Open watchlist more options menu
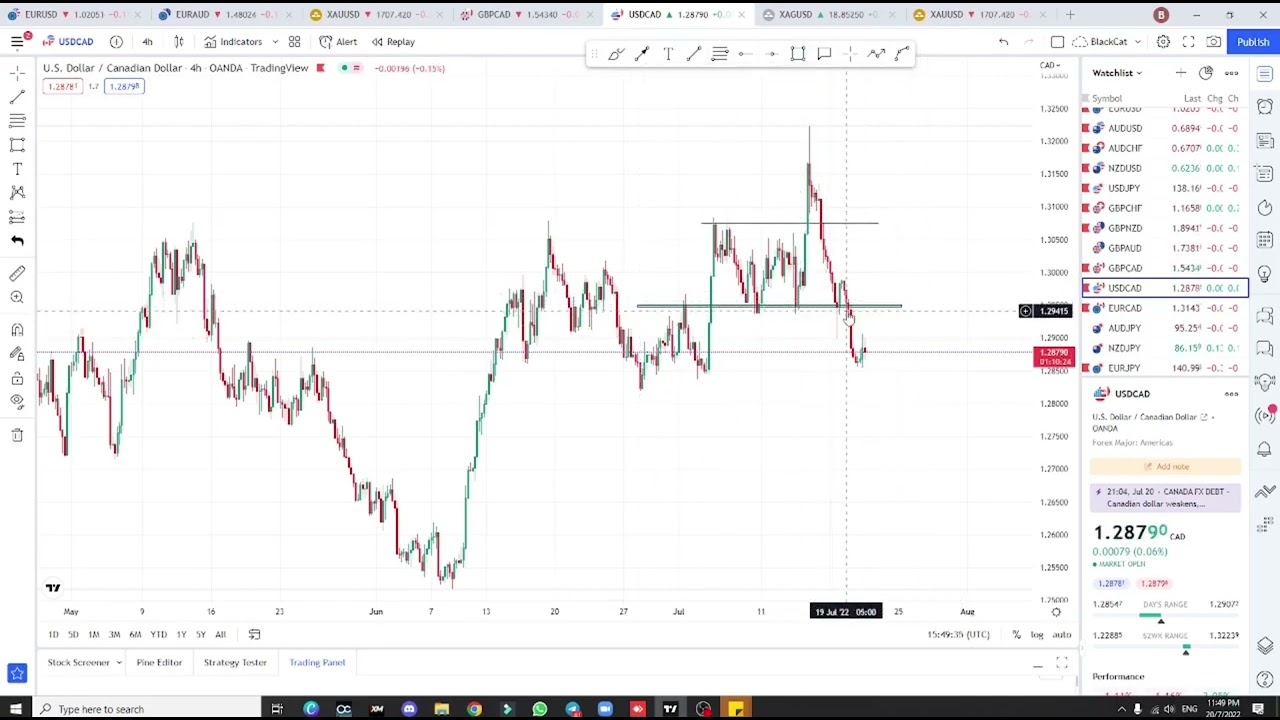1280x720 pixels. click(x=1231, y=73)
